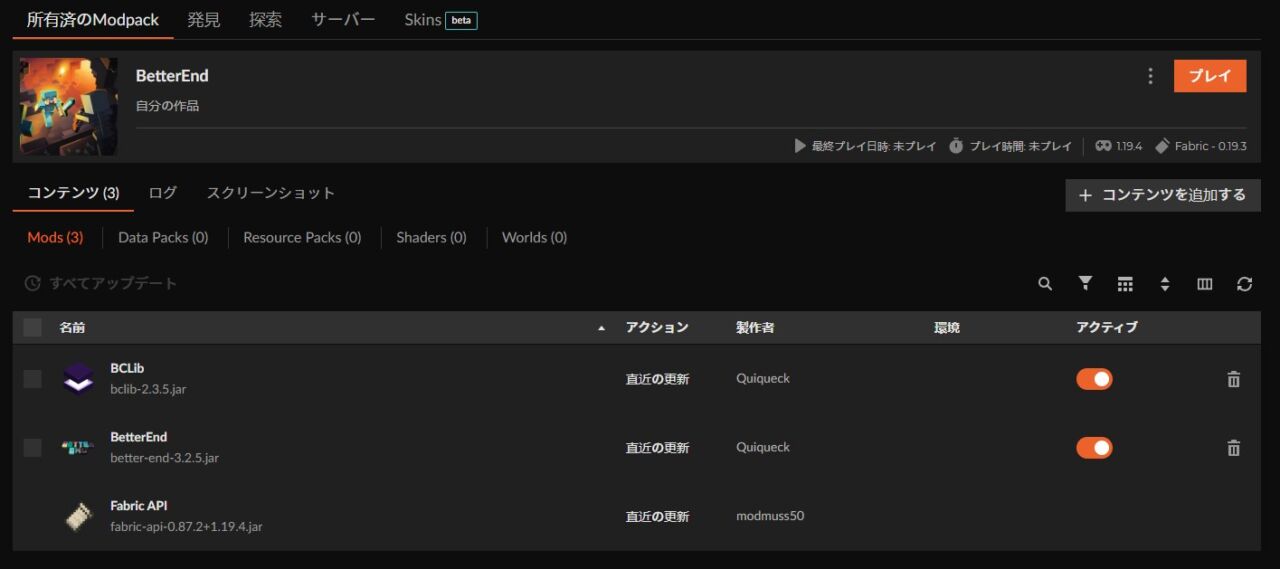The height and width of the screenshot is (569, 1280).
Task: Click すべてアップデート button
Action: [101, 284]
